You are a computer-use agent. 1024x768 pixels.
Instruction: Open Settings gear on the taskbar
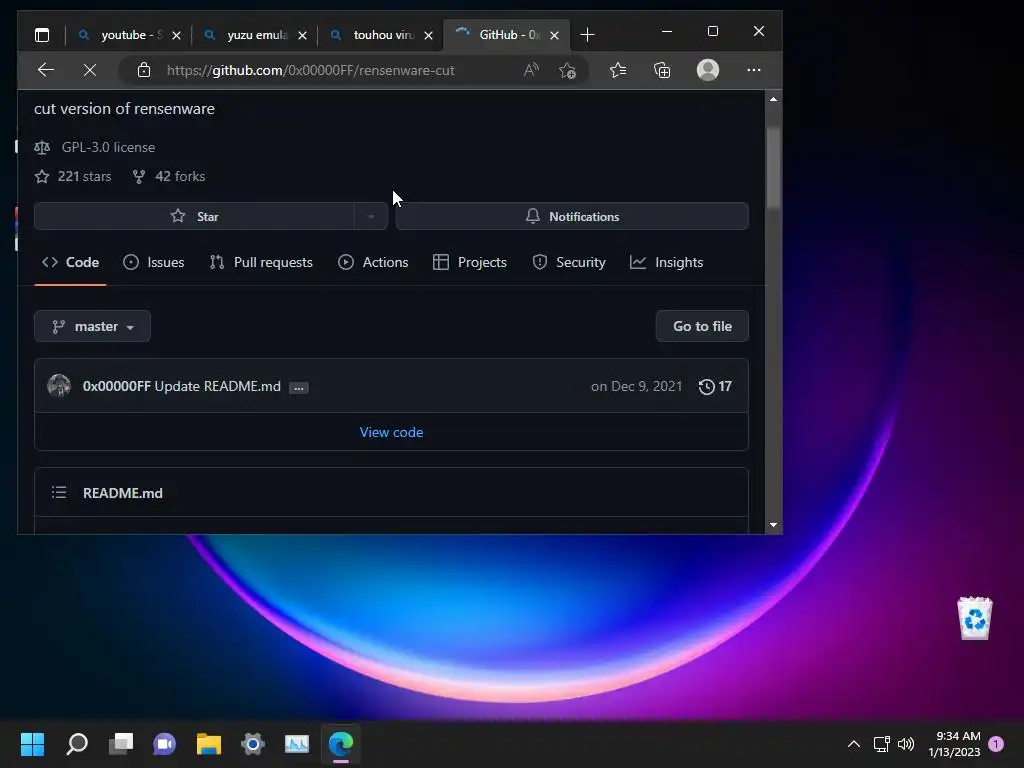tap(253, 744)
